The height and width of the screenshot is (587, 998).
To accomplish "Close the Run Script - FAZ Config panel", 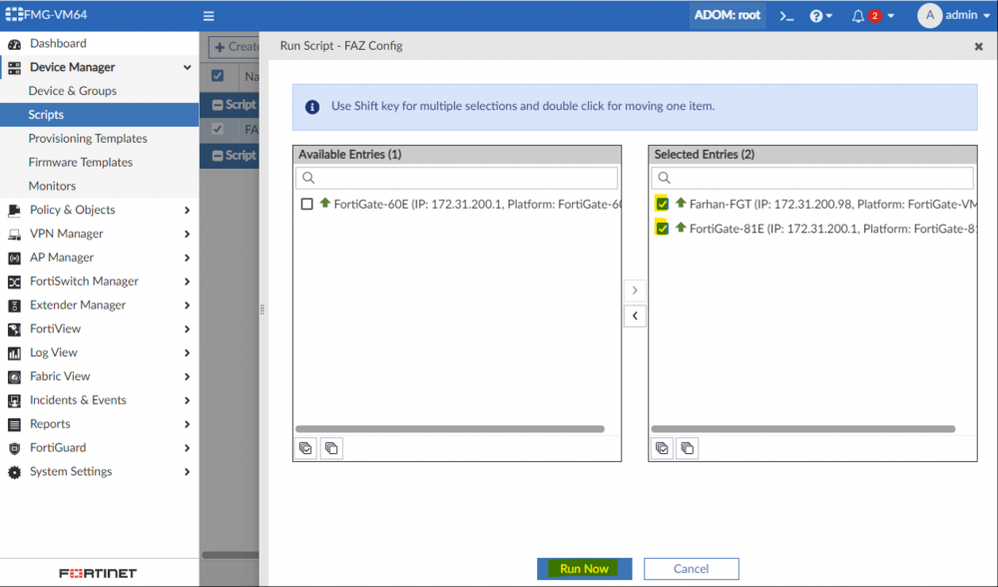I will 978,46.
